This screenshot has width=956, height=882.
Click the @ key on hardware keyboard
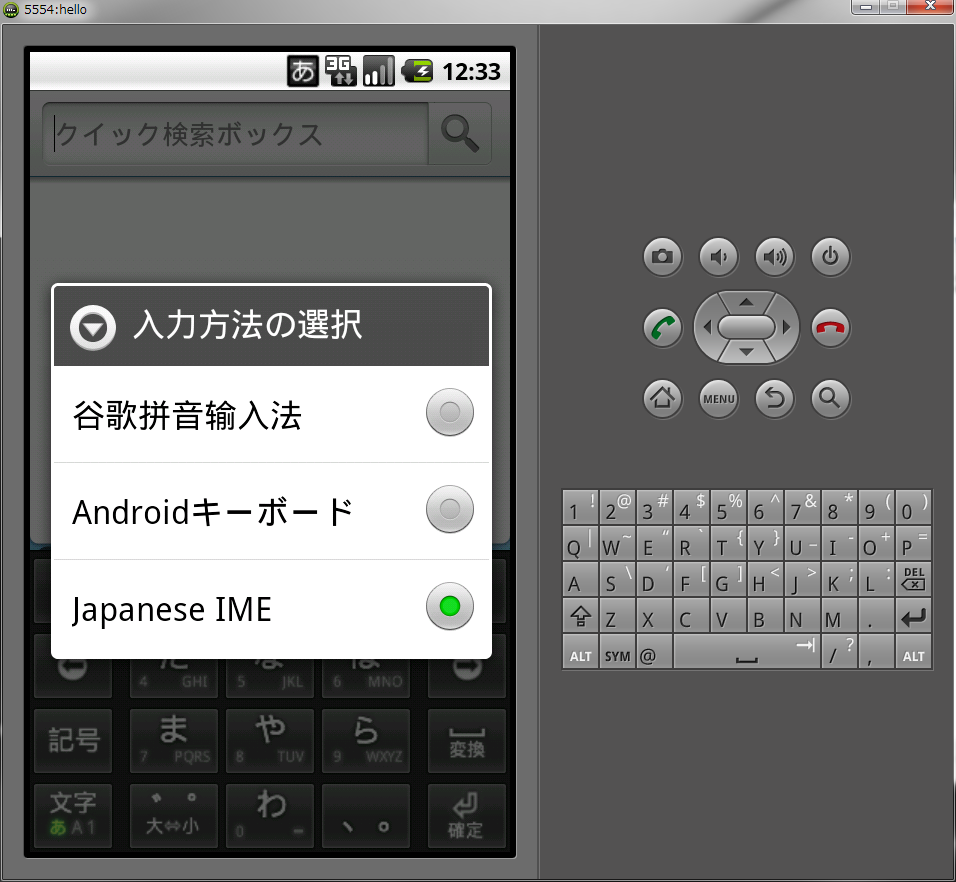click(x=654, y=653)
